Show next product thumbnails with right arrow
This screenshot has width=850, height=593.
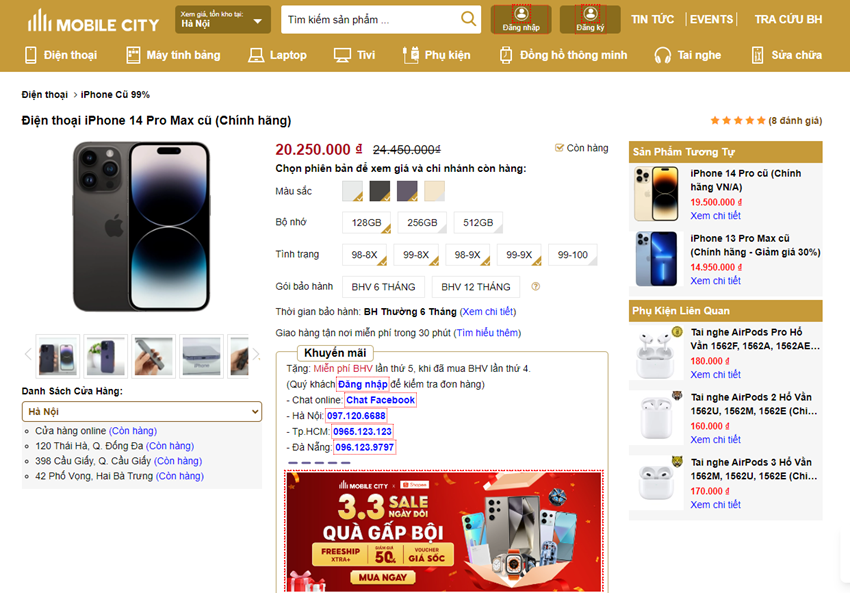click(x=256, y=354)
